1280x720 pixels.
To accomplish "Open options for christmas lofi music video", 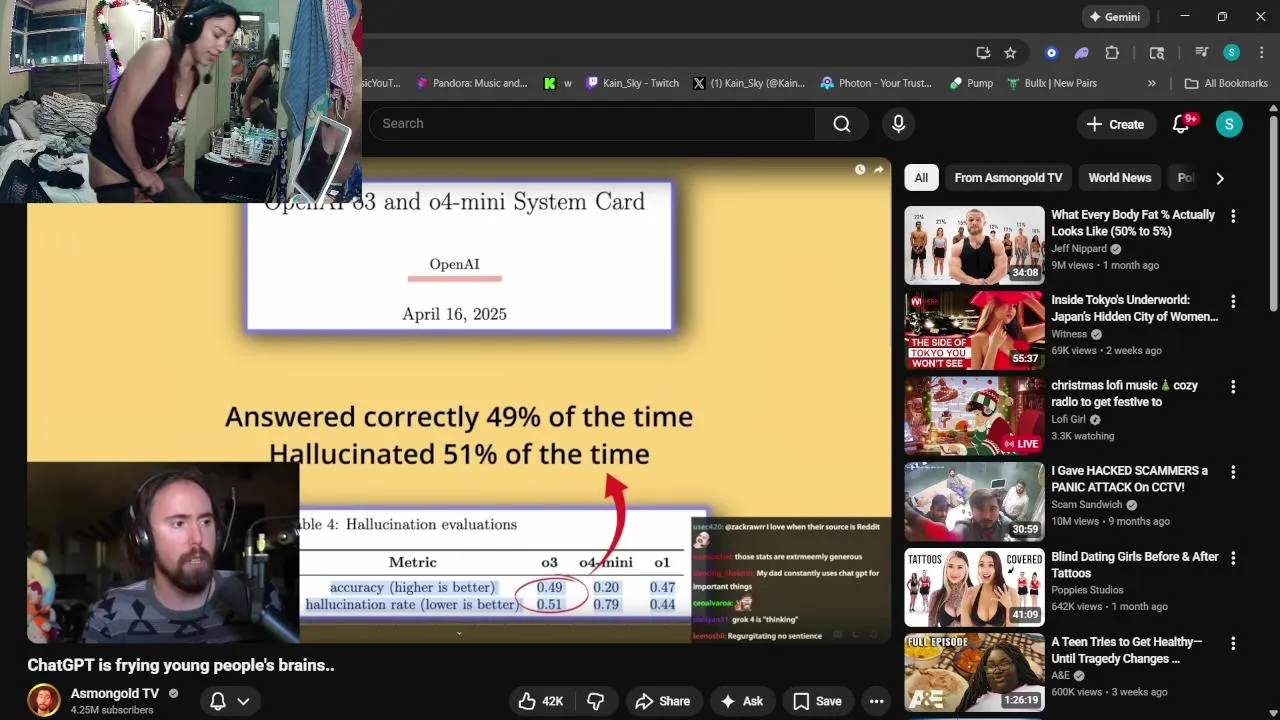I will pos(1233,386).
